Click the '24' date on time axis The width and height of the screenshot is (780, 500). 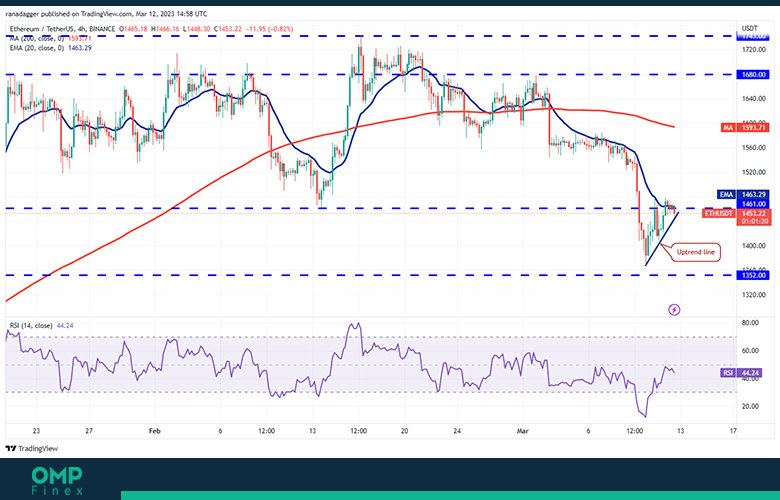[457, 431]
